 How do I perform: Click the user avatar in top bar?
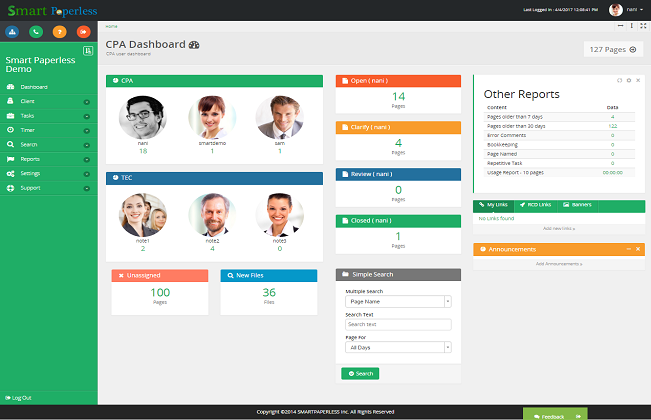[x=616, y=10]
